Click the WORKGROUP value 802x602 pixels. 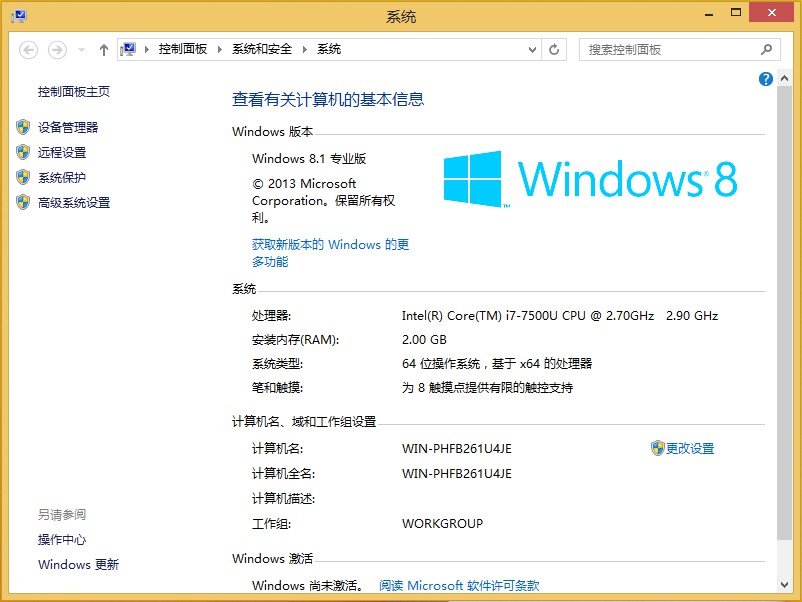(x=442, y=524)
